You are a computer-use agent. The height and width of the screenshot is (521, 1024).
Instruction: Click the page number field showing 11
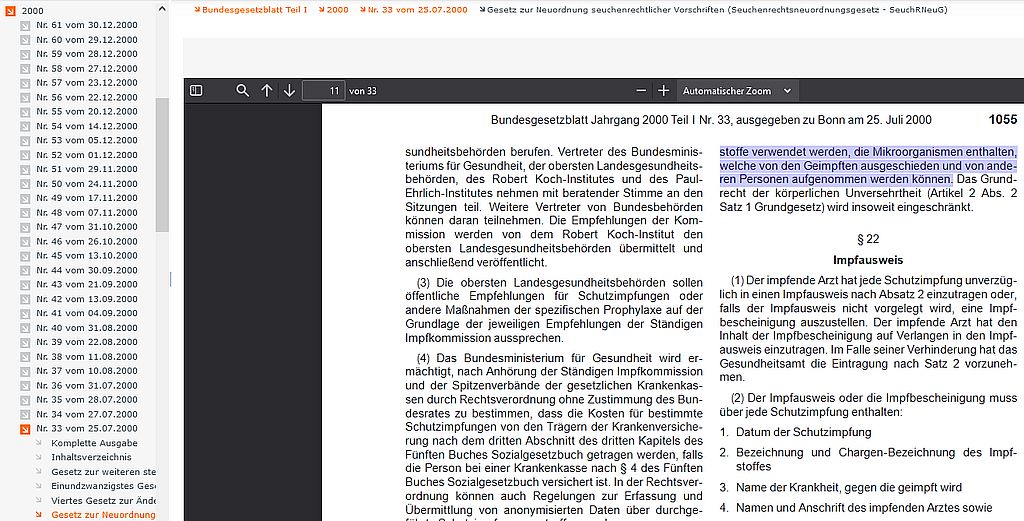click(324, 91)
